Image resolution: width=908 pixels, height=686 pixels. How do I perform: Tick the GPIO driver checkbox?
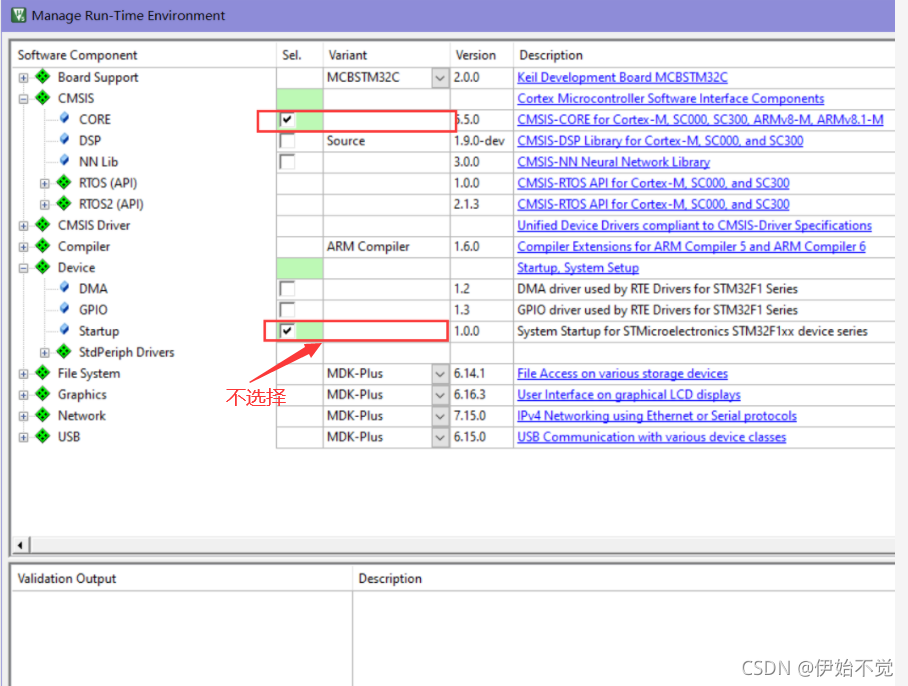[x=287, y=310]
